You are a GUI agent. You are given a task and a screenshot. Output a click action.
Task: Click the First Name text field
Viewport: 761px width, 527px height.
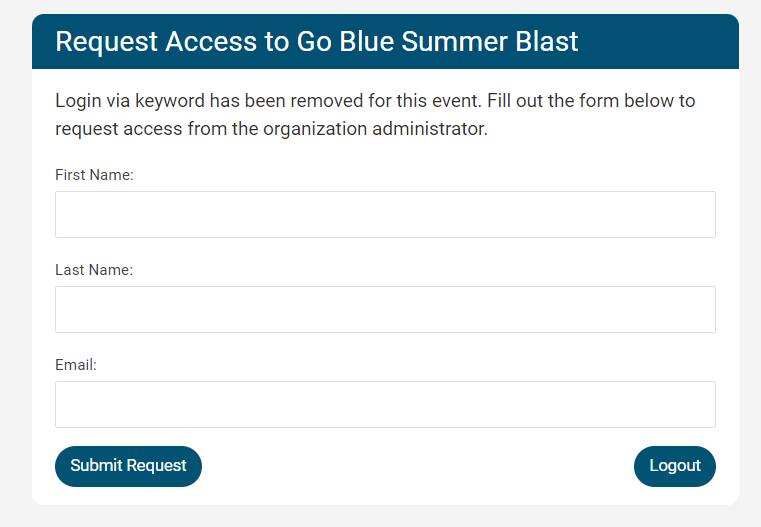click(385, 214)
